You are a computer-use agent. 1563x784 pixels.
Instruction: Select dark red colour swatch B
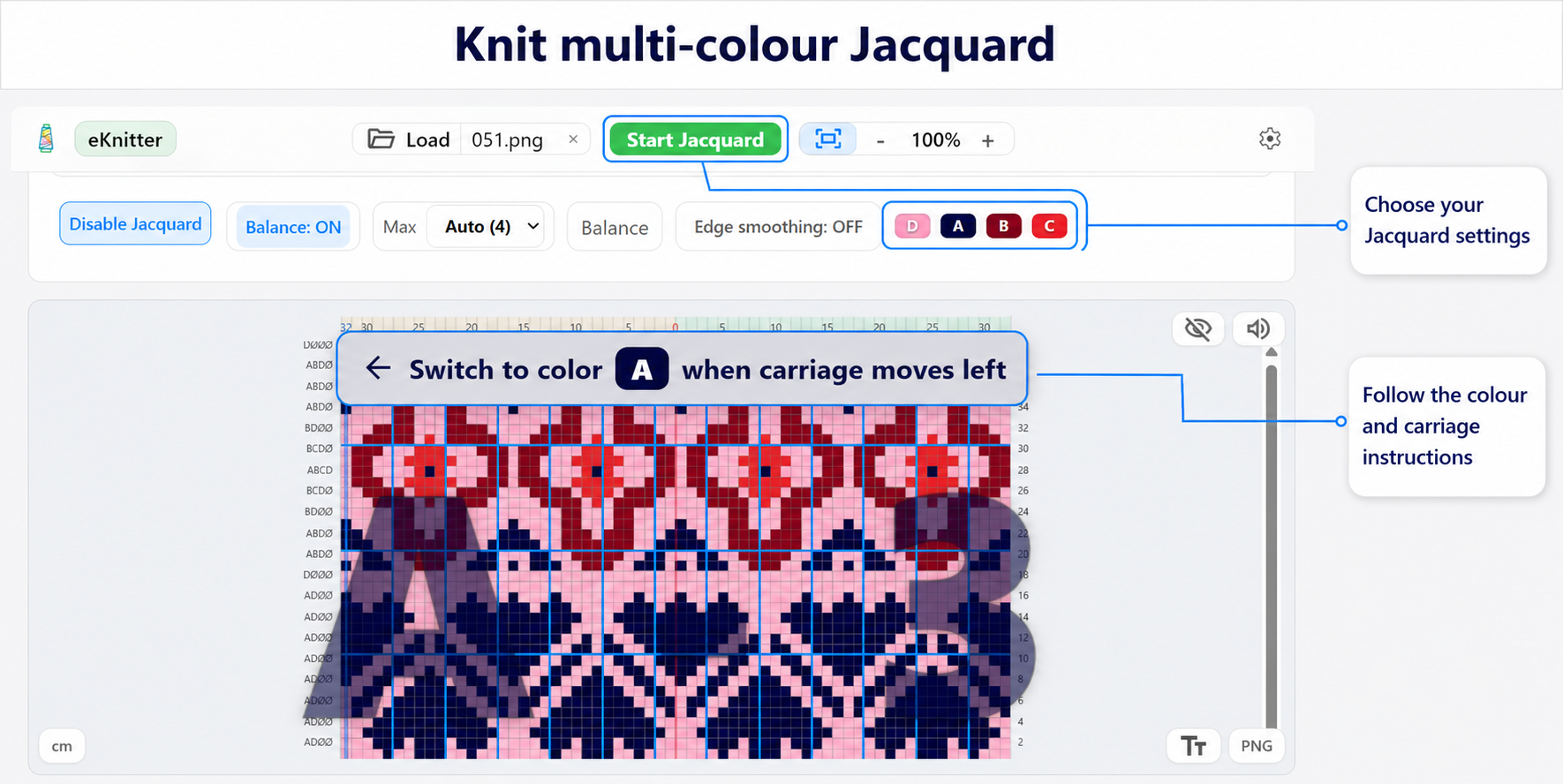click(1004, 226)
